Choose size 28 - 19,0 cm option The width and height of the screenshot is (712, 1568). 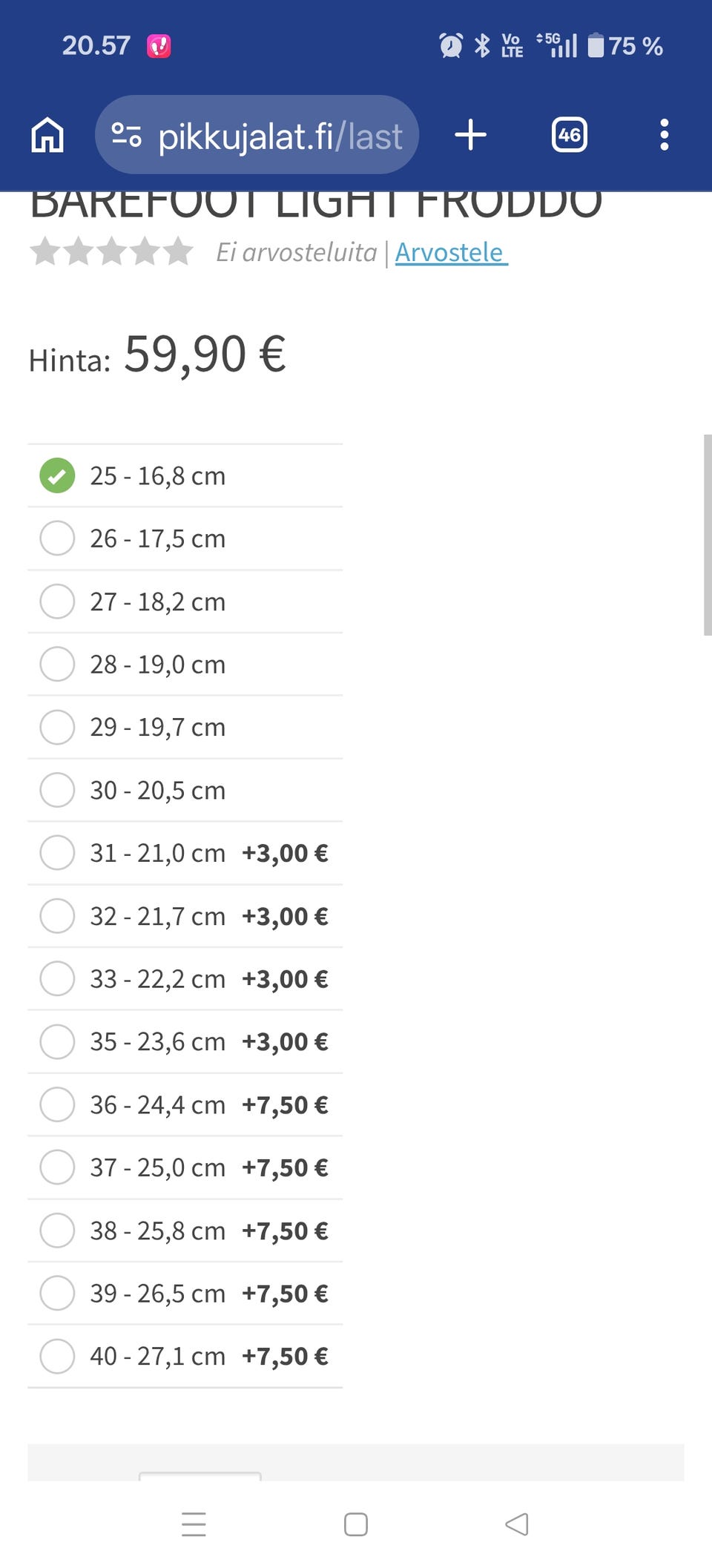tap(57, 664)
